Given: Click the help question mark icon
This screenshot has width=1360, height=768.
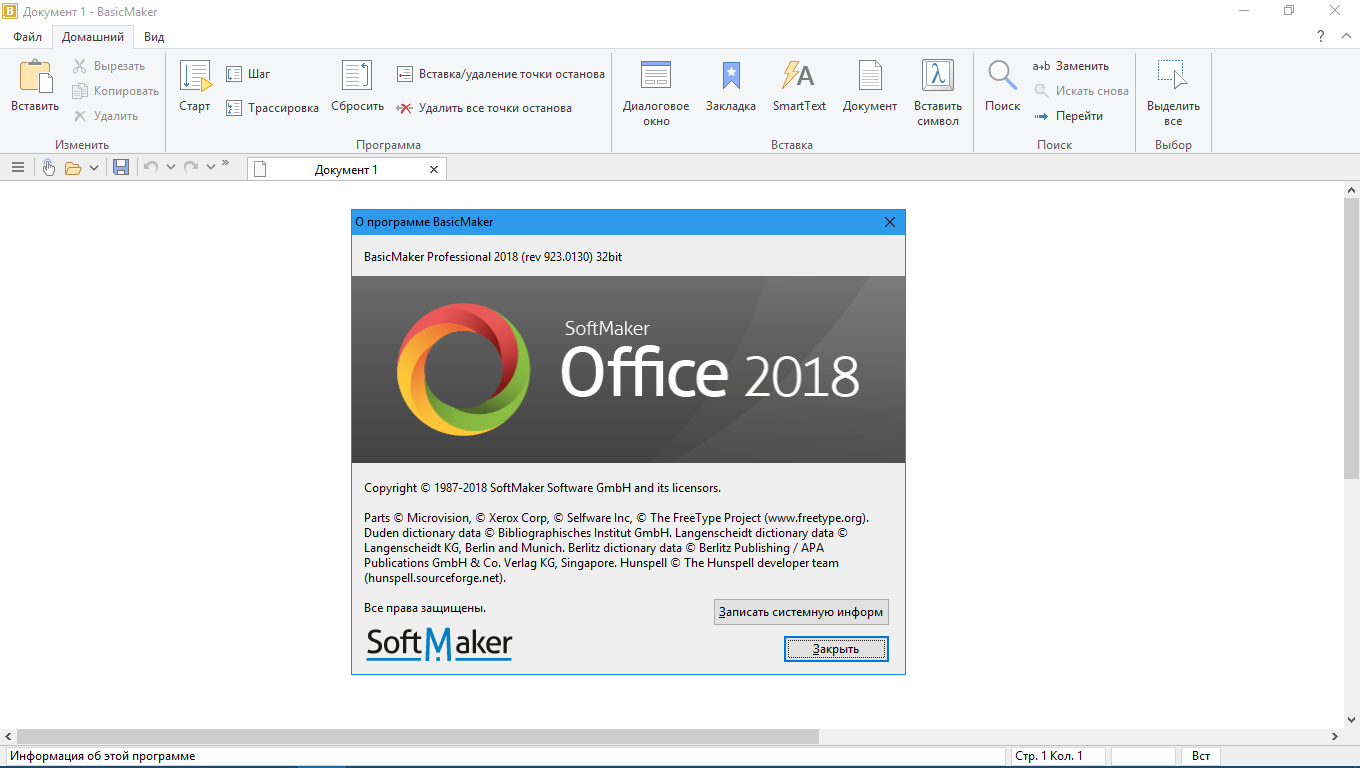Looking at the screenshot, I should pyautogui.click(x=1321, y=36).
